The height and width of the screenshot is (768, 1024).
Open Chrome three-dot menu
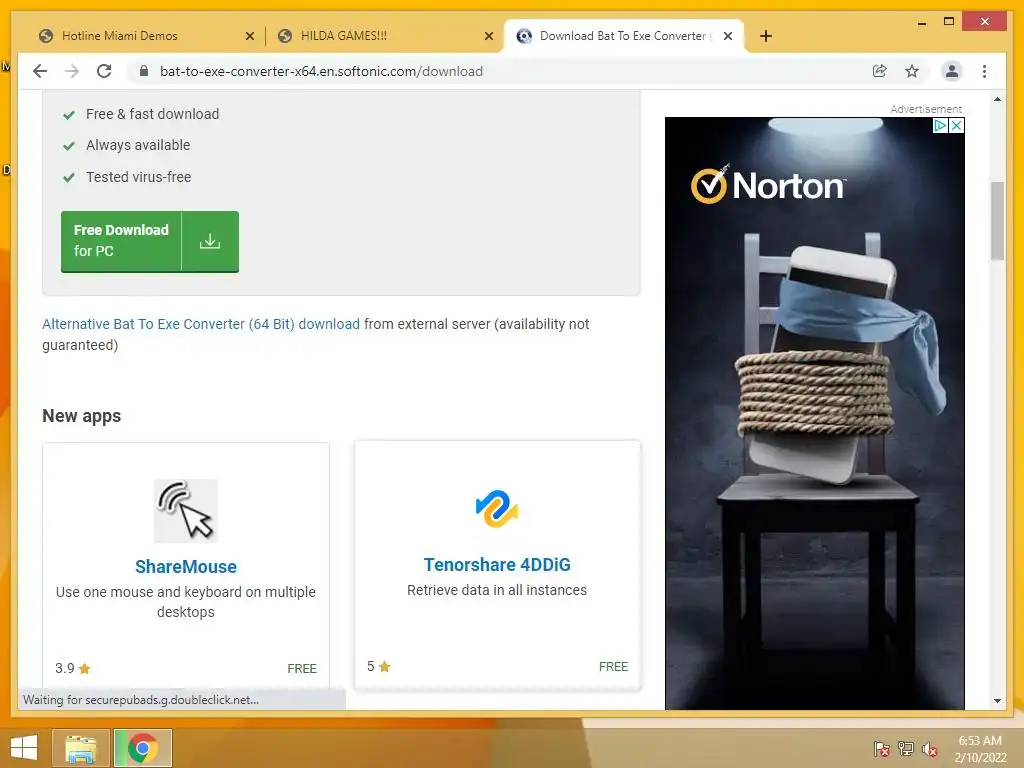click(x=984, y=71)
